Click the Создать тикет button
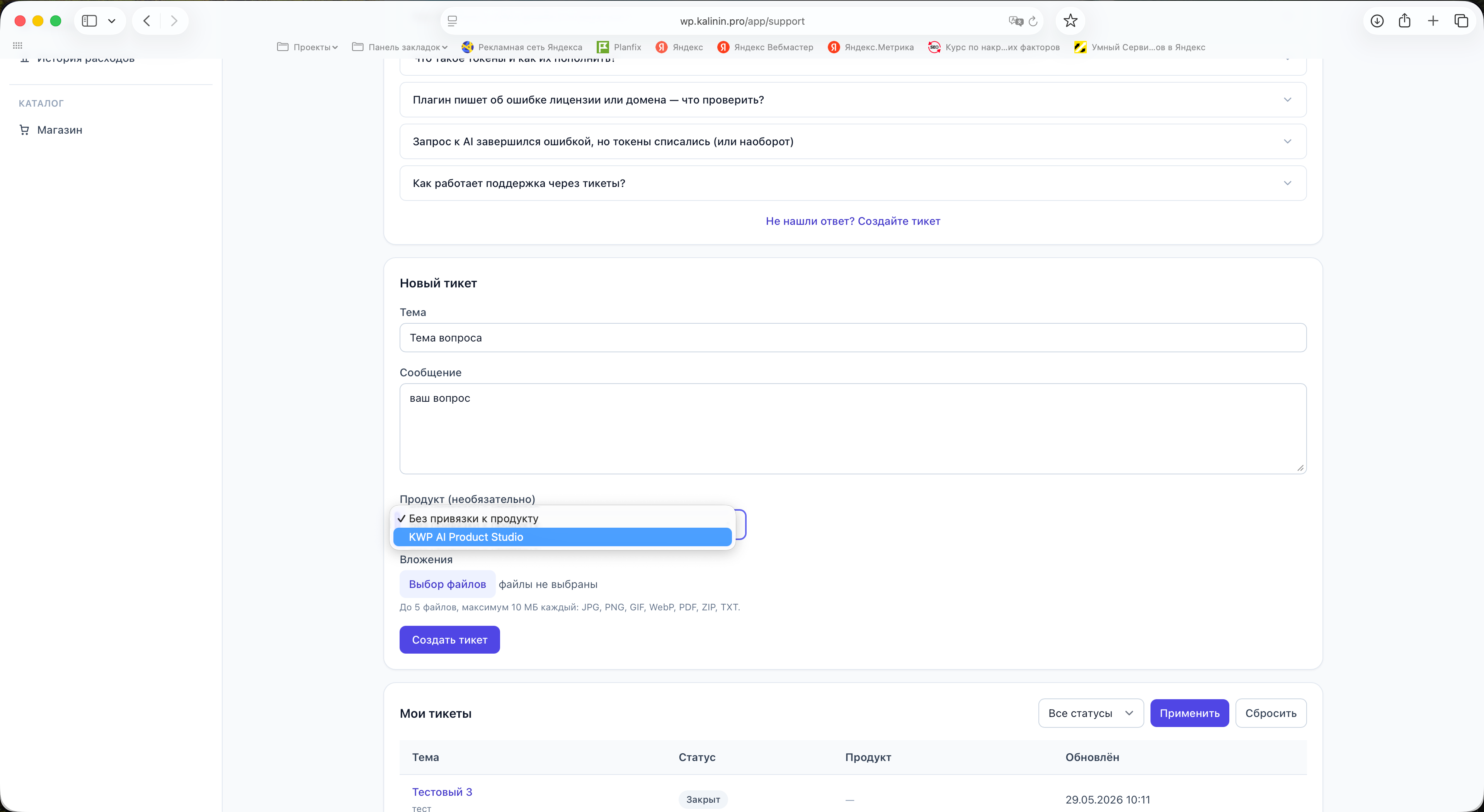The width and height of the screenshot is (1484, 812). (449, 639)
